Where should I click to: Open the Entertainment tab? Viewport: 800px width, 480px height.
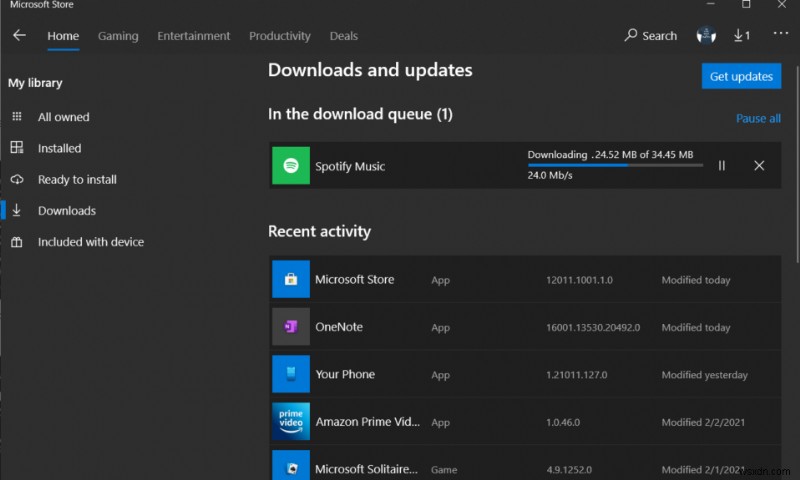(193, 36)
